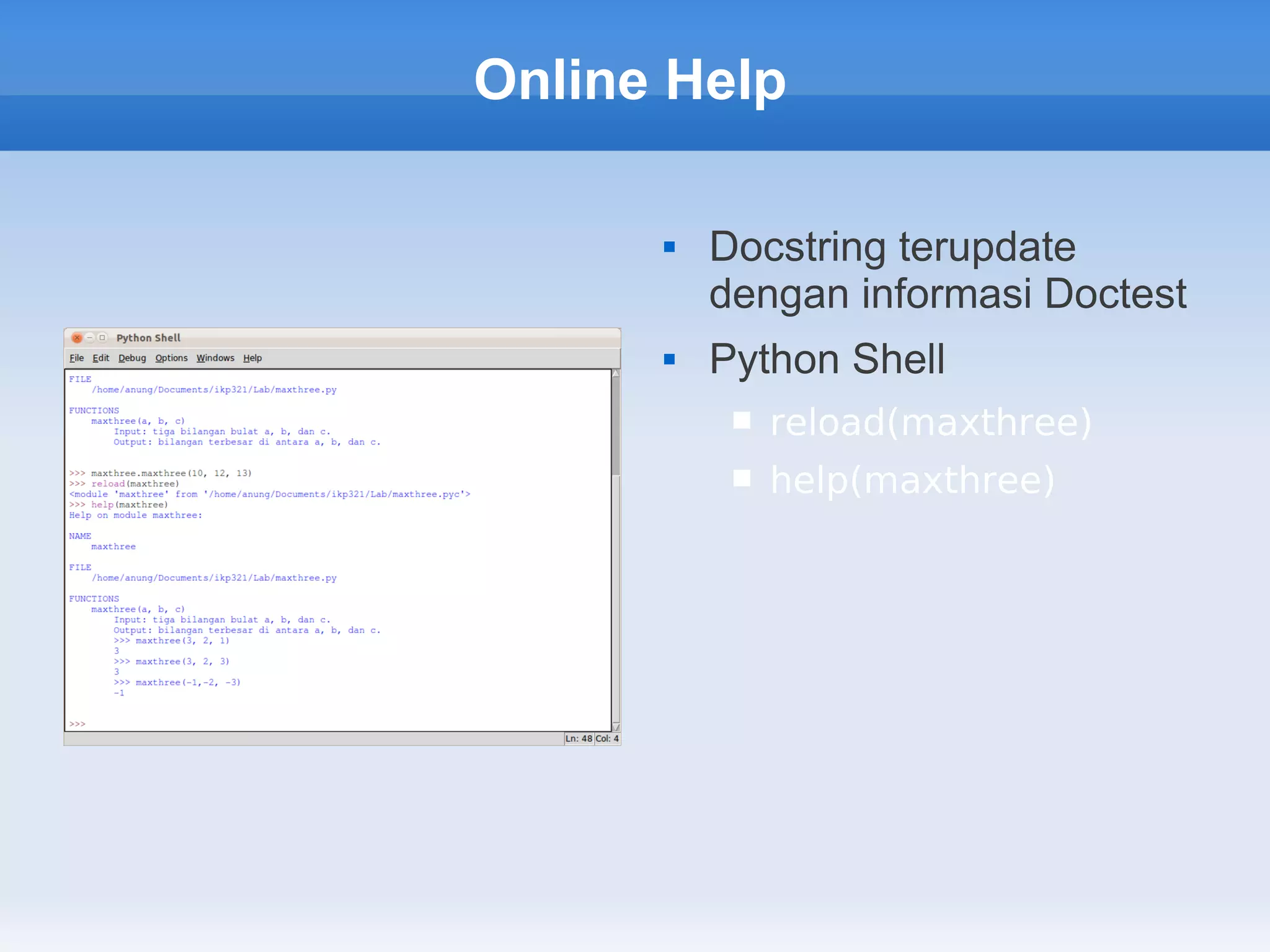Click the 'Python Shell' bullet on the slide
1270x952 pixels.
[x=827, y=359]
